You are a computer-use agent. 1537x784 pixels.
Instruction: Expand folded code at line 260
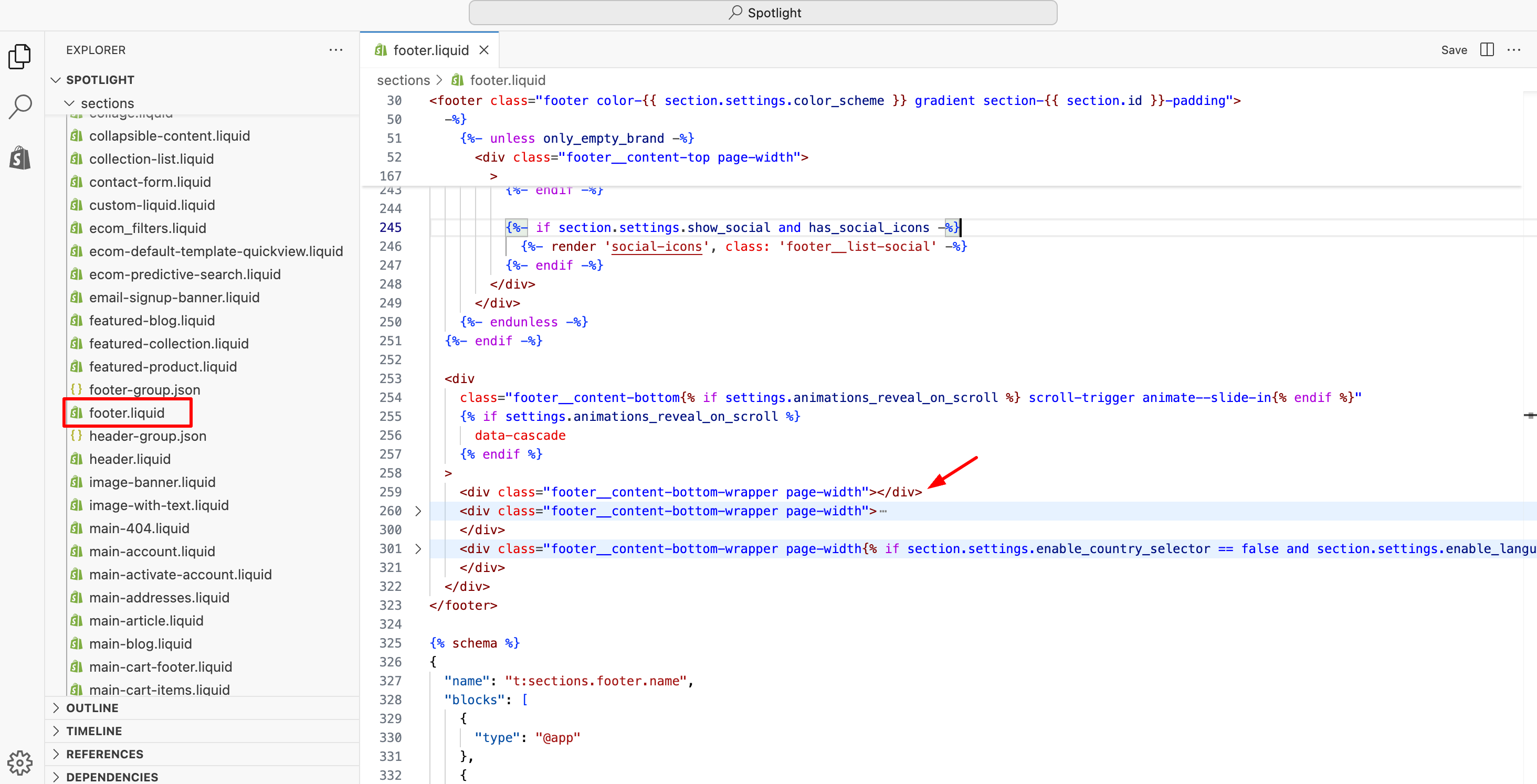pyautogui.click(x=418, y=511)
